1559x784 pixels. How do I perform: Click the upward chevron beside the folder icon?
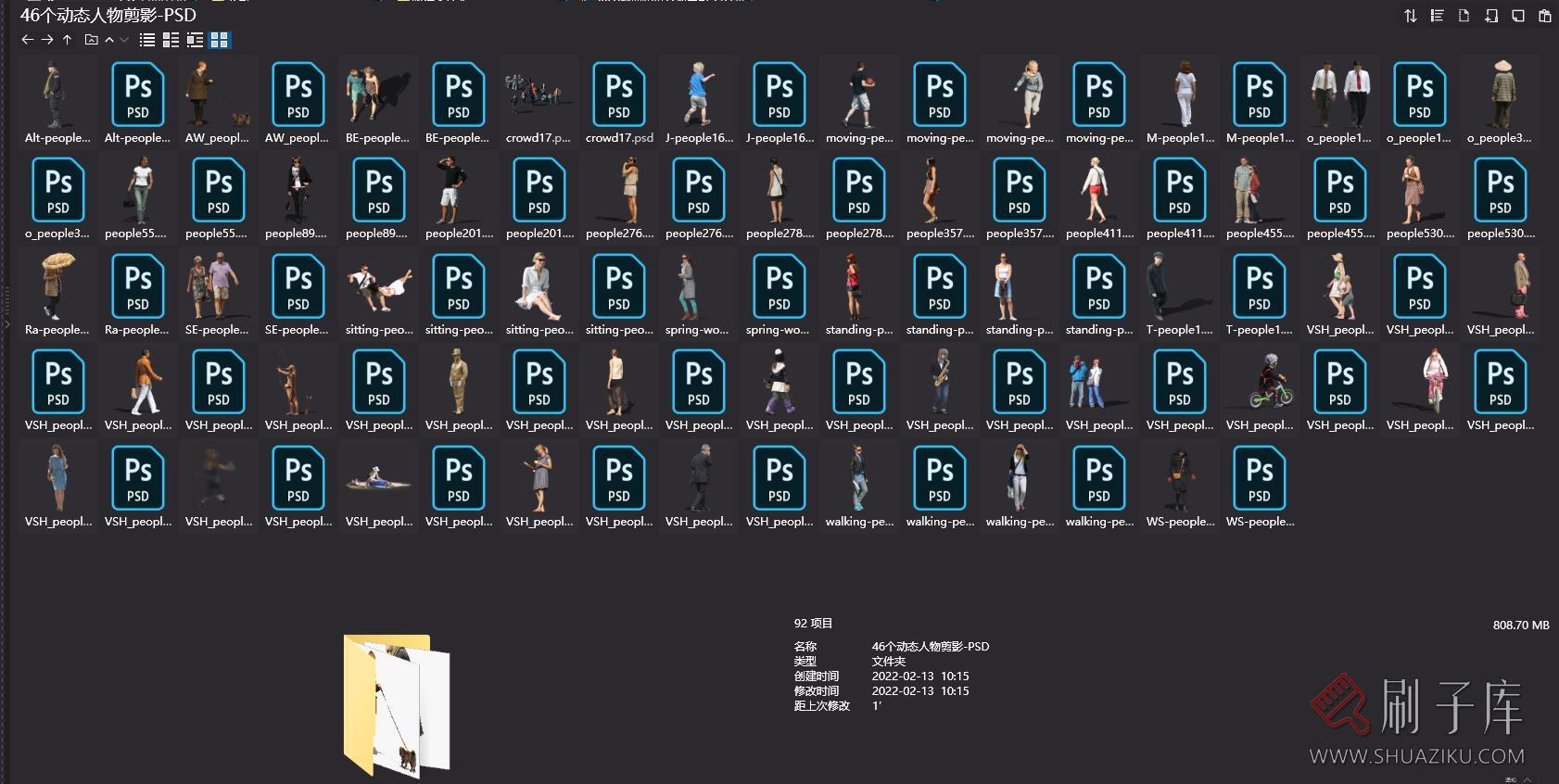[x=109, y=40]
